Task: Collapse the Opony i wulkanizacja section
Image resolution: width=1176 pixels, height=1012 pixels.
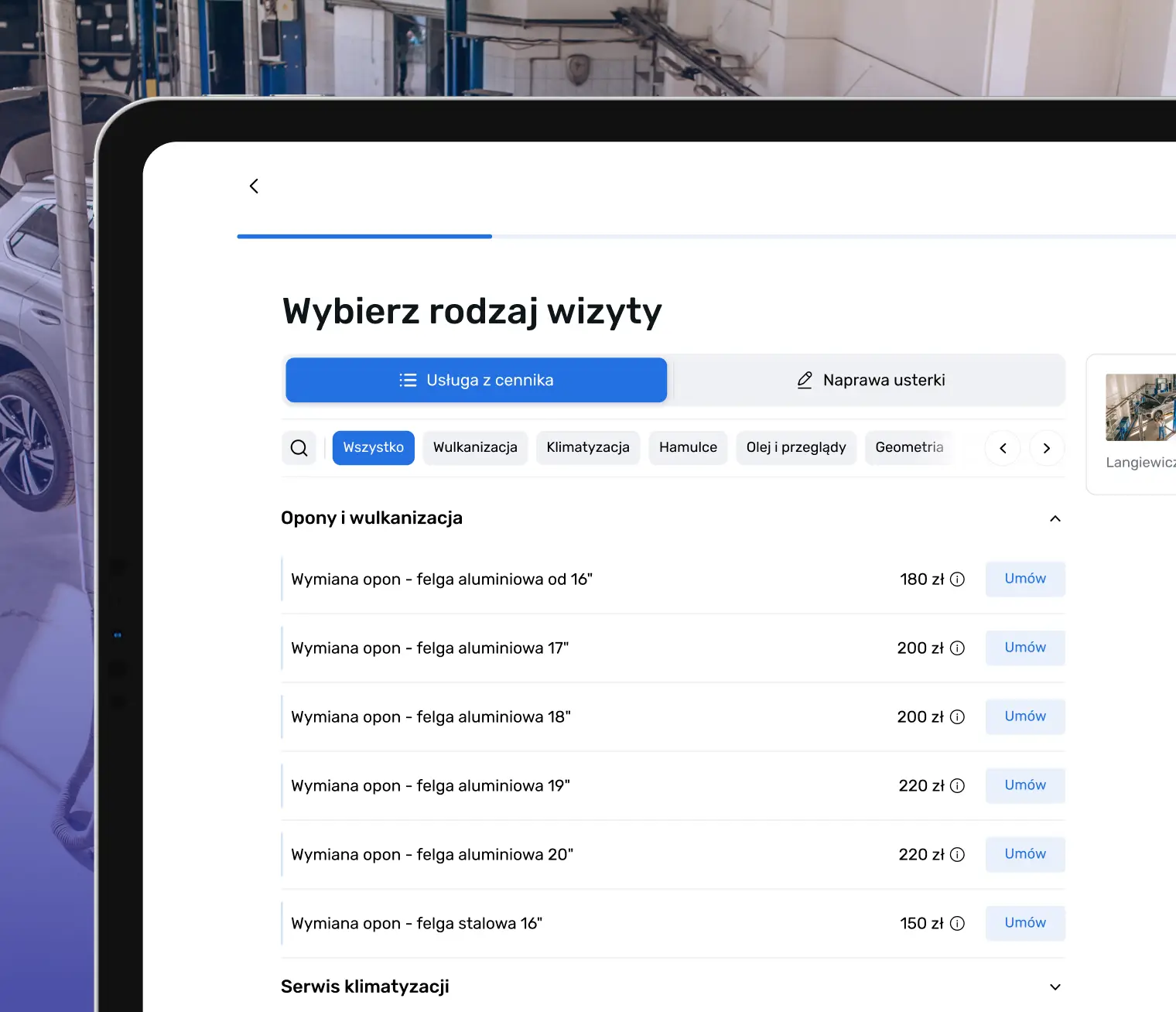Action: click(1055, 518)
